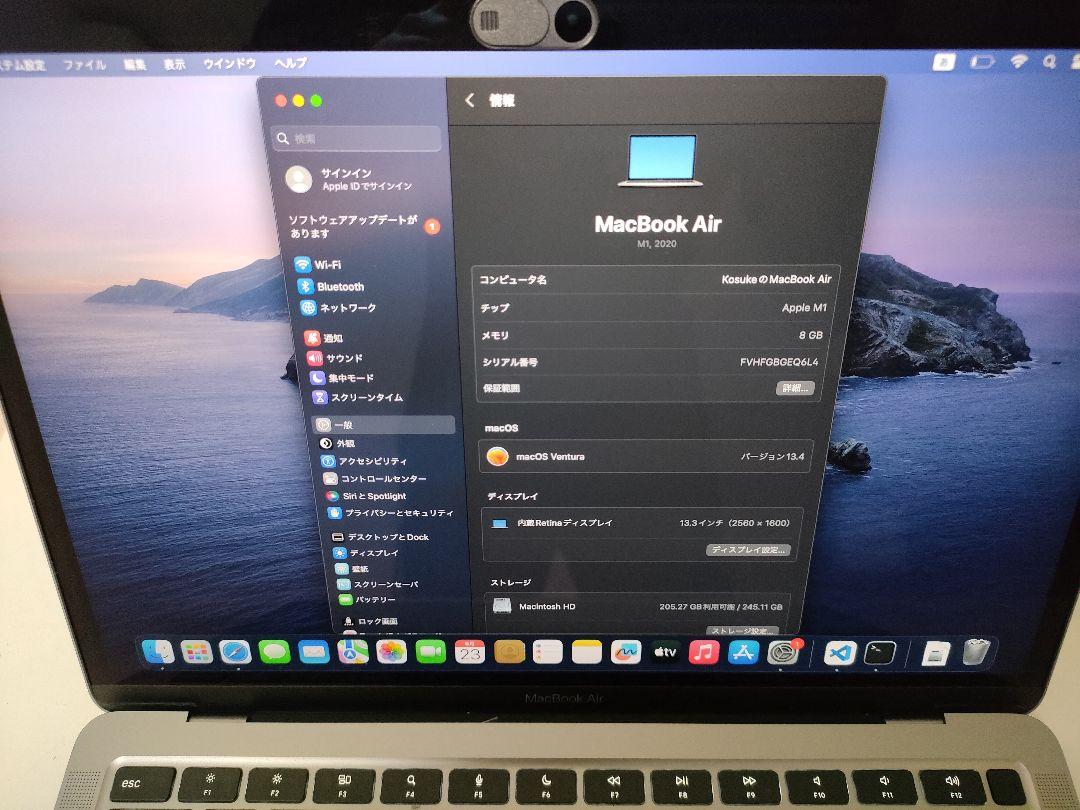Open ファイル menu in menu bar
Screen dimensions: 1080x810
pos(85,65)
